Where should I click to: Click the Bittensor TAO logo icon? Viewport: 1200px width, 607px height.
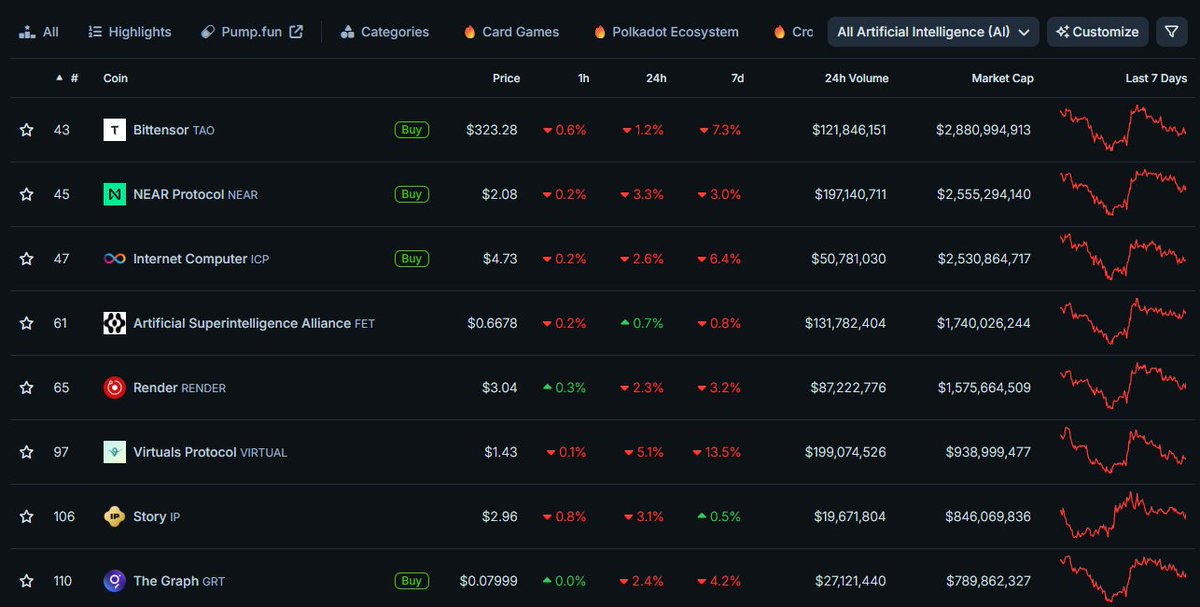115,130
